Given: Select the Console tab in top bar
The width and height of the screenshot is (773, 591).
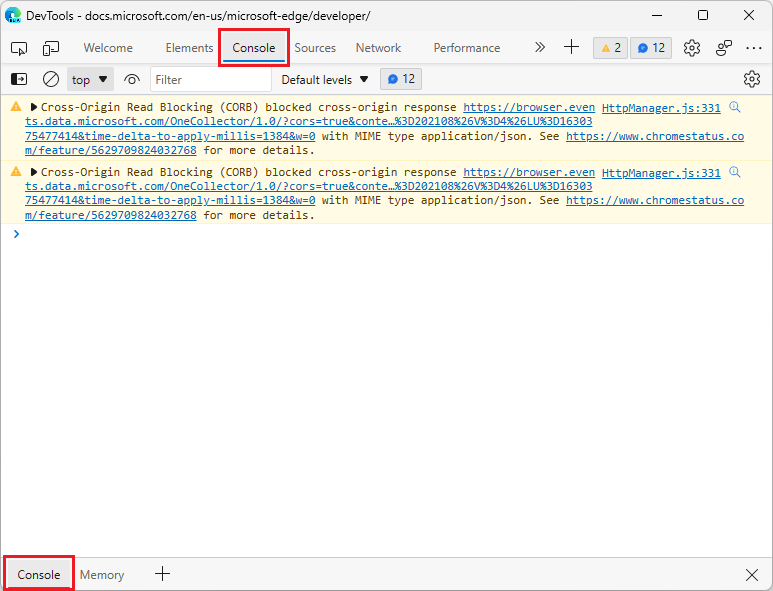Looking at the screenshot, I should 254,48.
